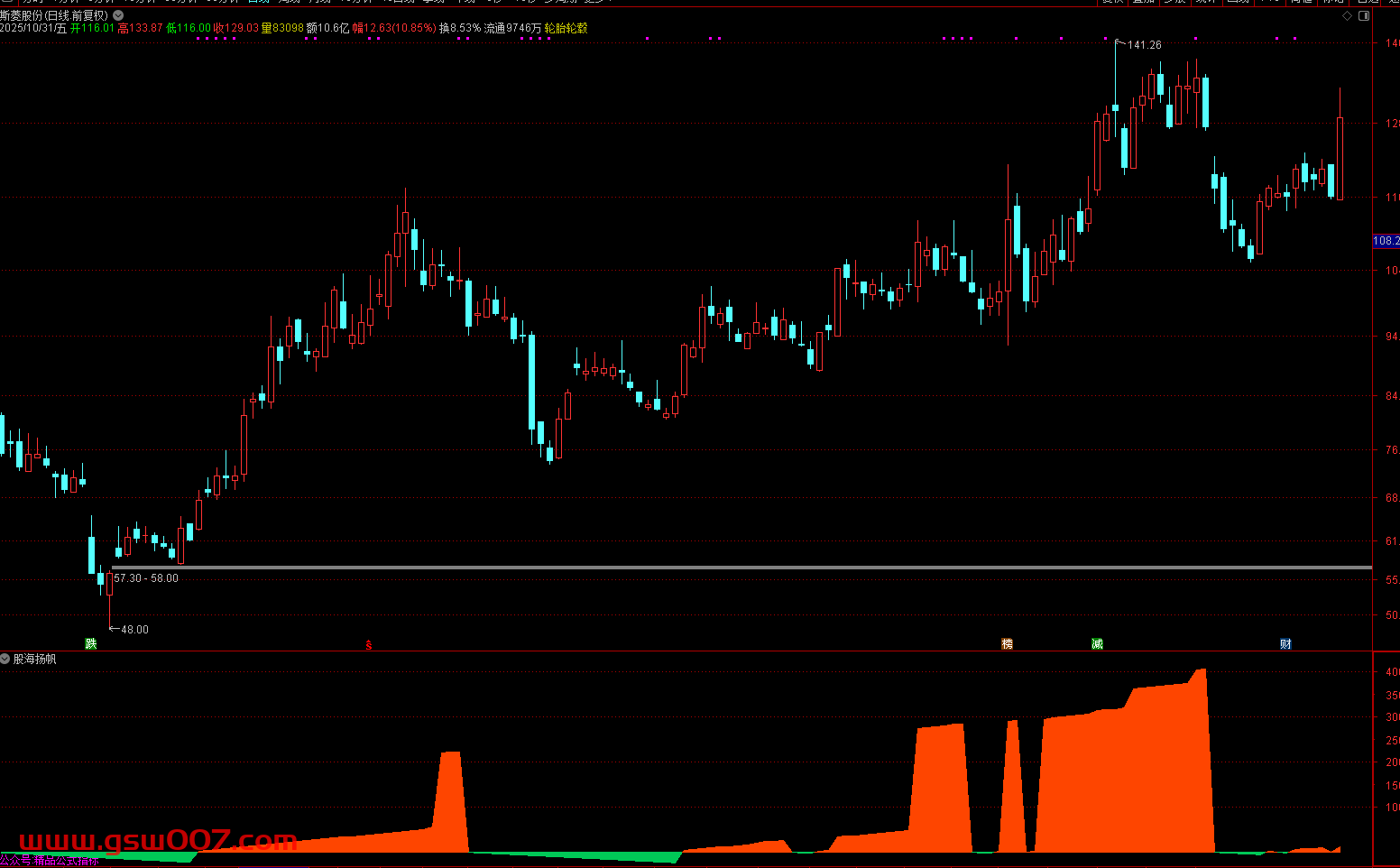Click the 57.30 - 58.00 price range label

pos(146,578)
